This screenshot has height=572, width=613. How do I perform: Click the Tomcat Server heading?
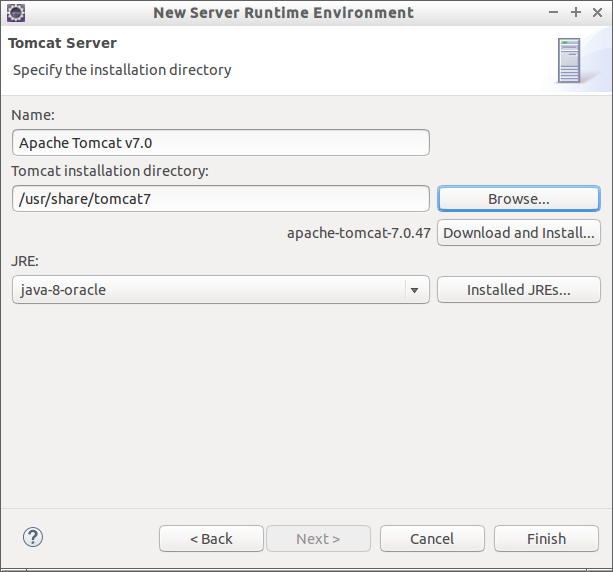coord(63,43)
